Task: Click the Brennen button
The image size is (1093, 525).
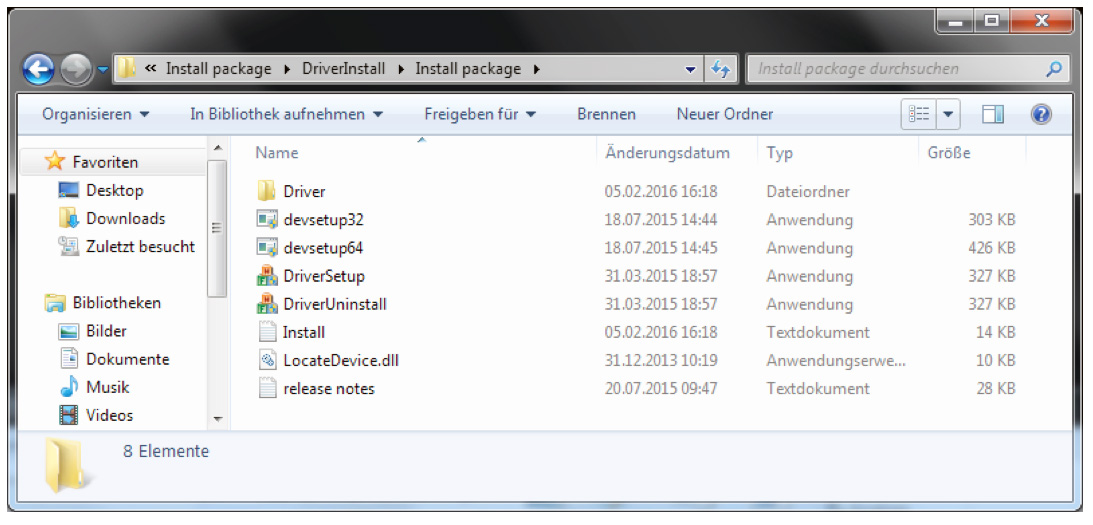Action: pos(606,114)
